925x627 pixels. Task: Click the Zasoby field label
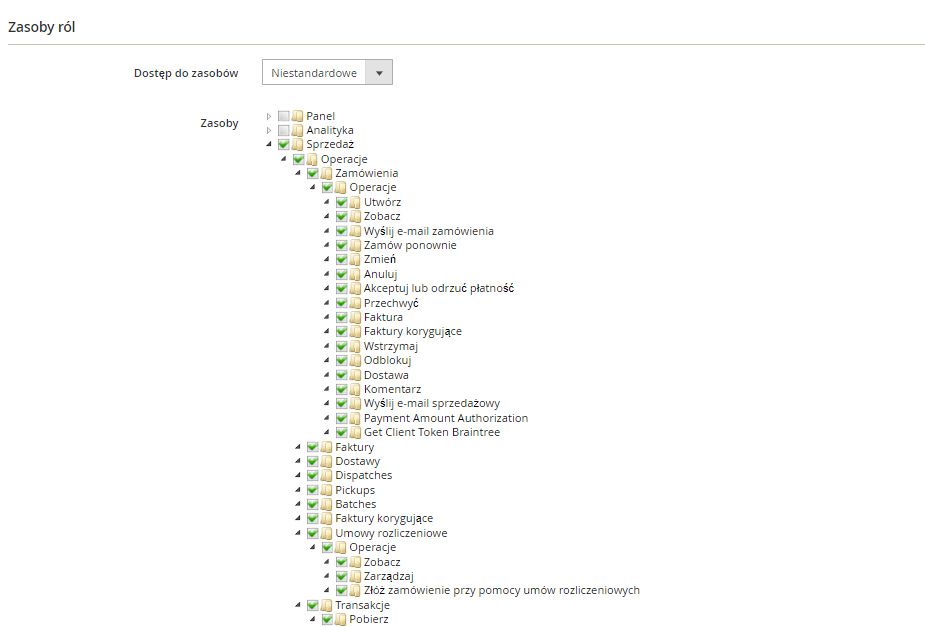tap(219, 123)
